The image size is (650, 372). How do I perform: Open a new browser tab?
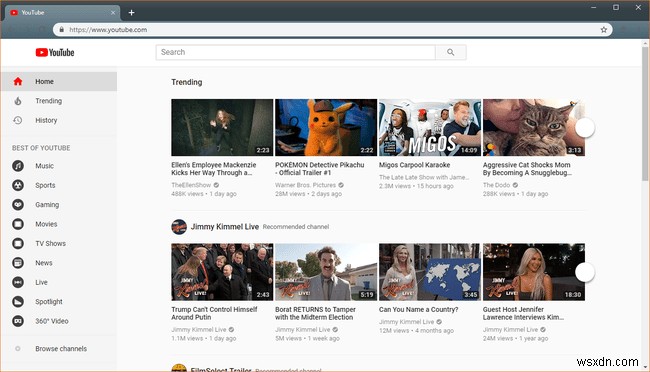[131, 12]
